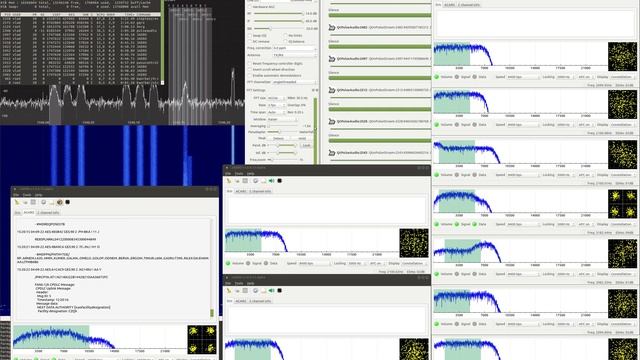Screen dimensions: 640x360
Task: Click the globe icon in the lower-middle JAERO toolbar
Action: tap(256, 291)
